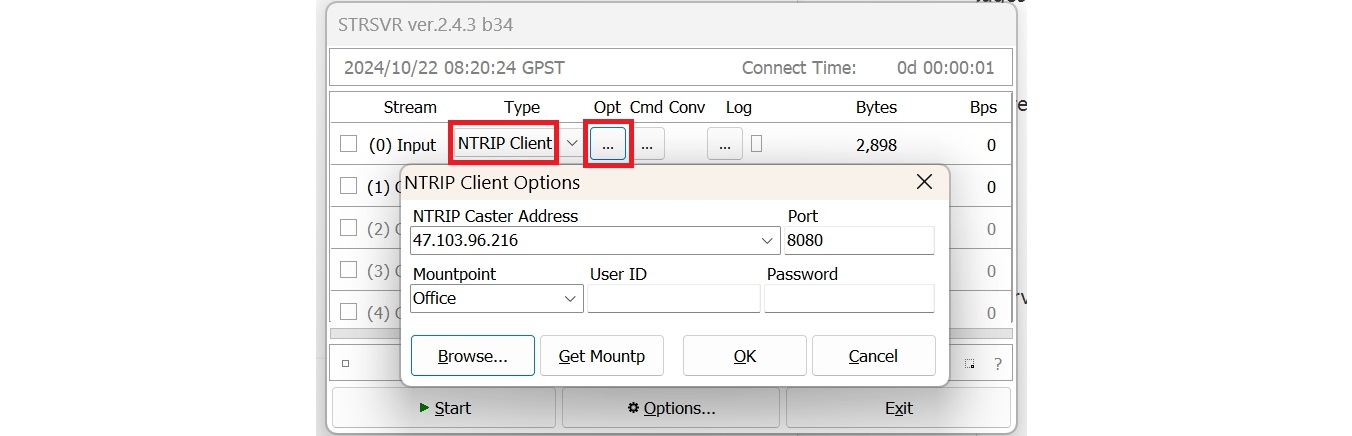Click the small square icon at bottom left
This screenshot has width=1352, height=436.
coord(346,364)
